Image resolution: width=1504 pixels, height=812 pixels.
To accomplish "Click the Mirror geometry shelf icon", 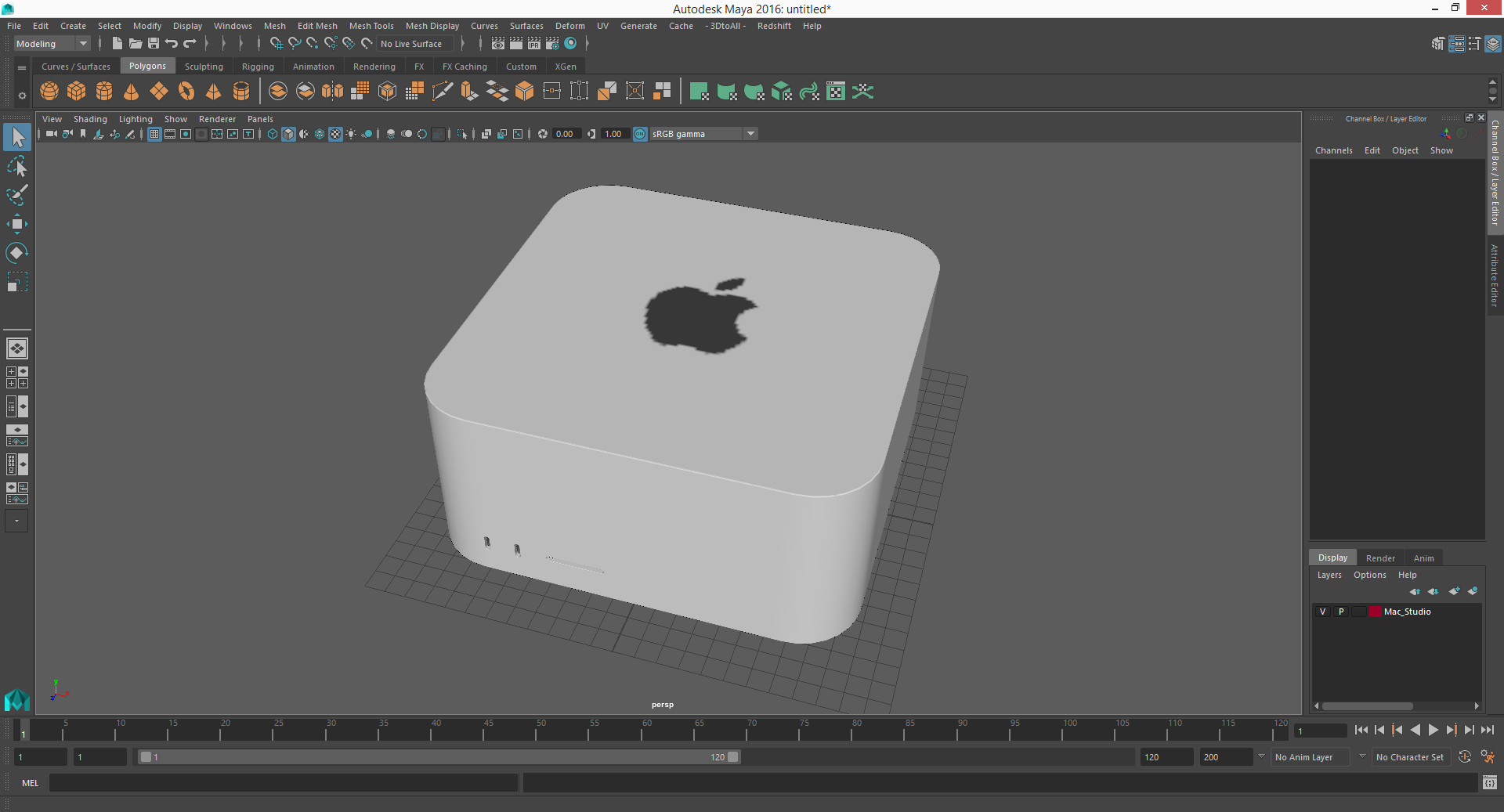I will coord(333,92).
